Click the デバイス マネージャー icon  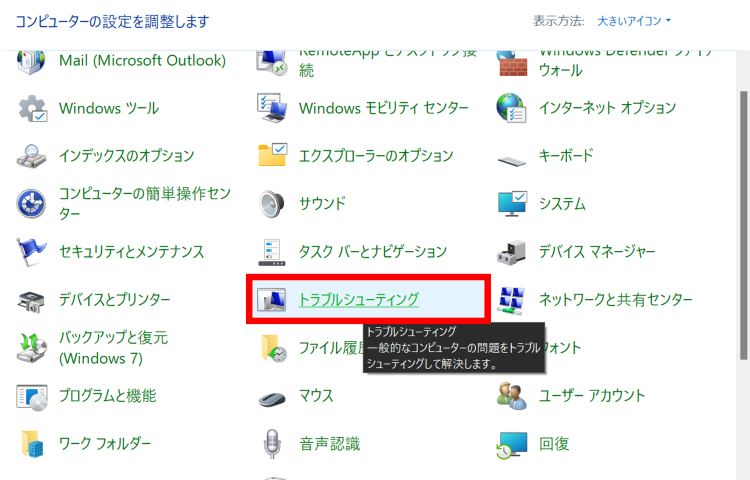tap(512, 252)
